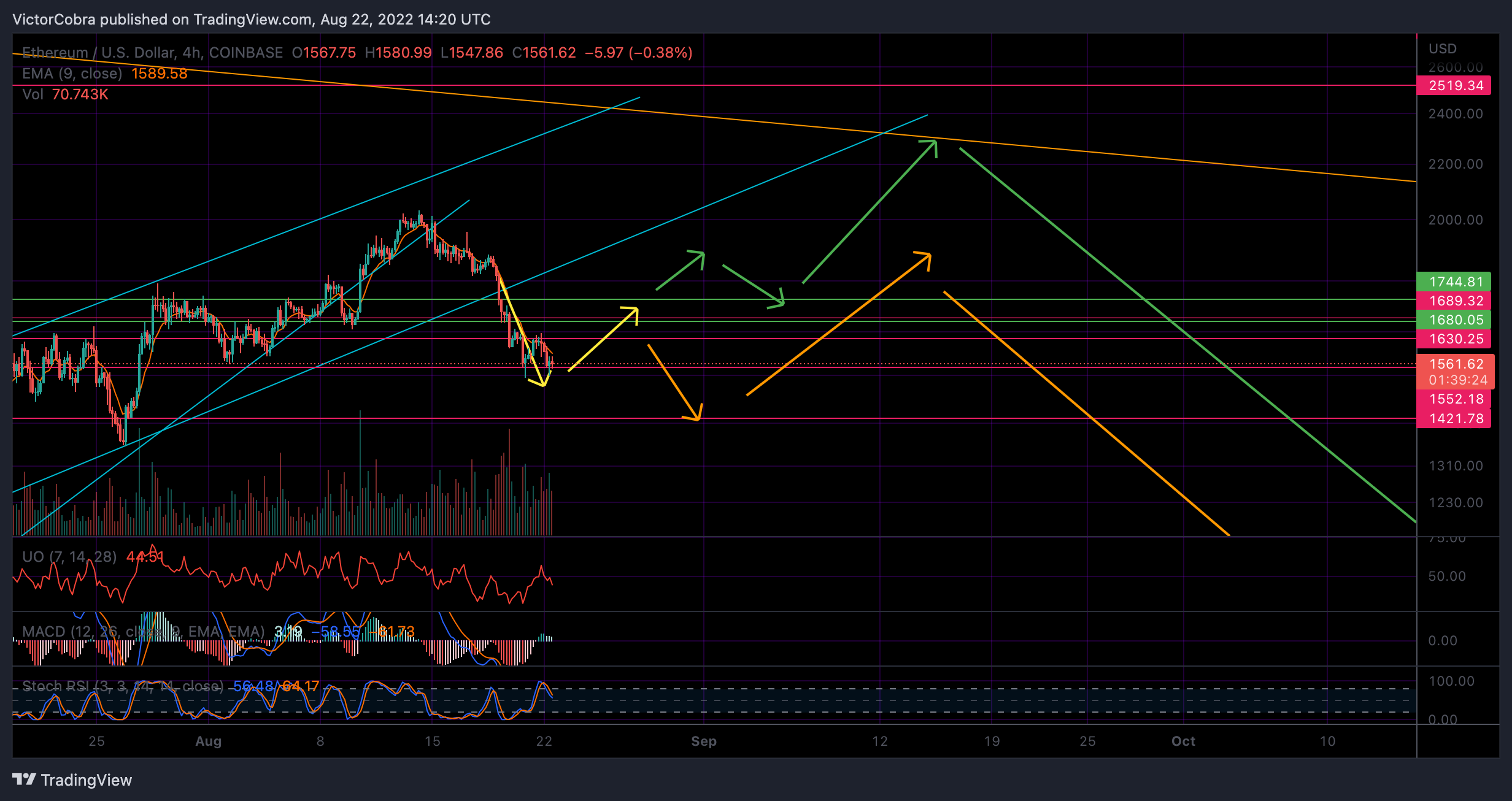Image resolution: width=1512 pixels, height=801 pixels.
Task: Click the open value O1567.75
Action: pos(324,53)
